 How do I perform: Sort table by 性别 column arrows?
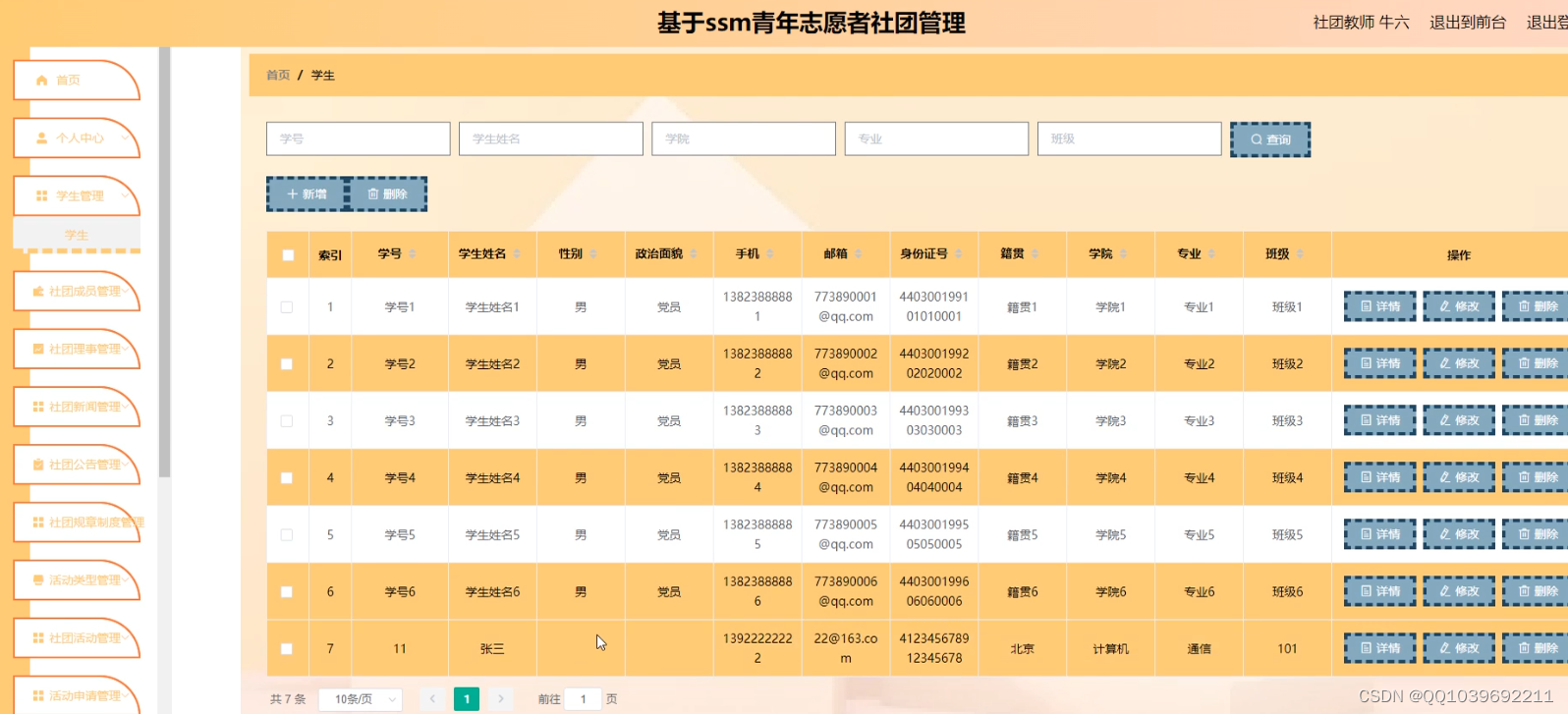[x=594, y=254]
